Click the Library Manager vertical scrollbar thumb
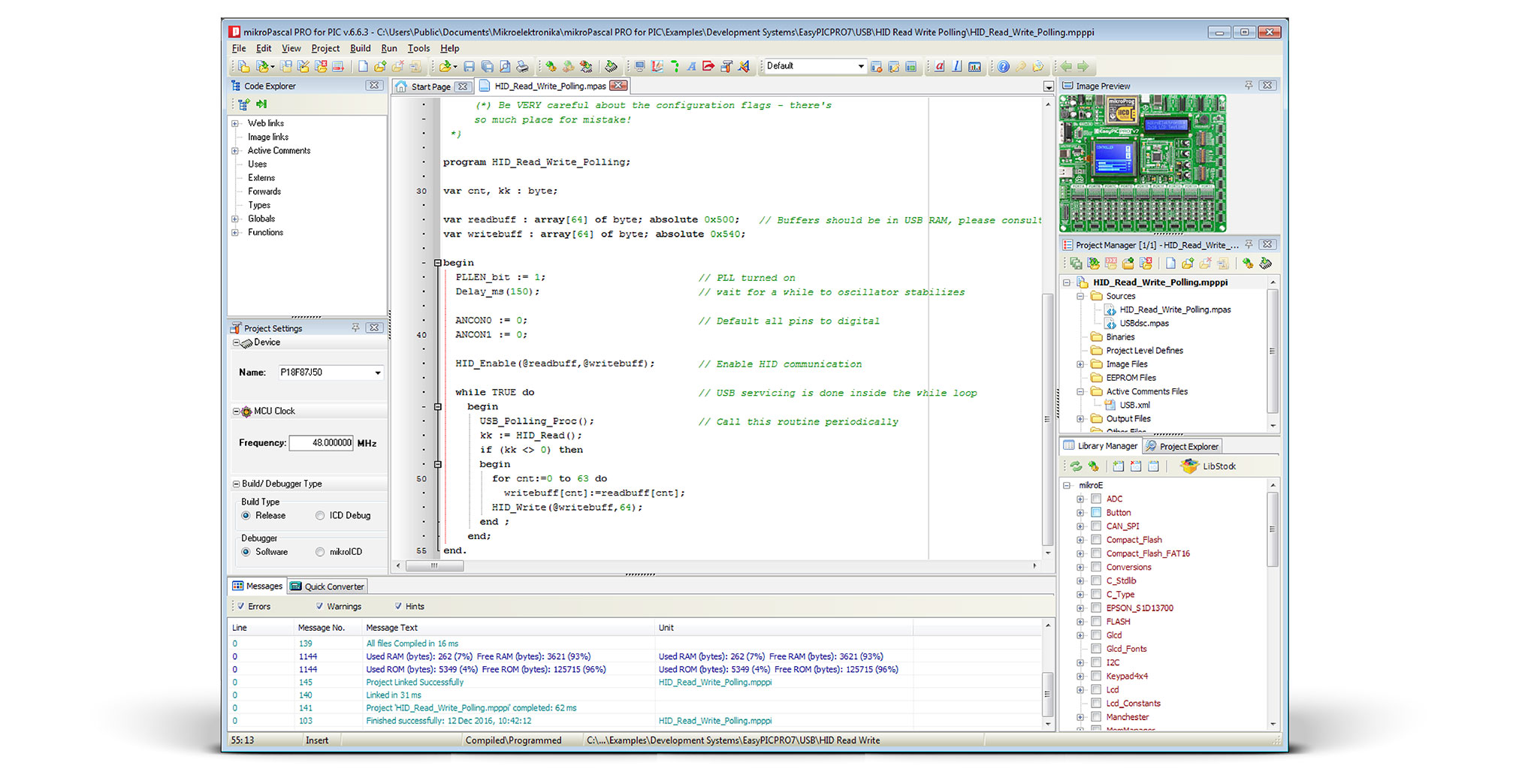The height and width of the screenshot is (784, 1519). 1273,529
